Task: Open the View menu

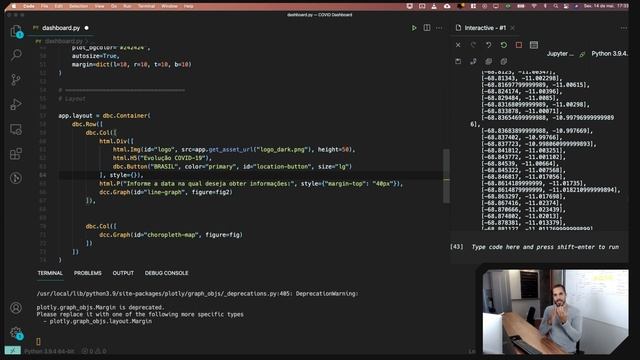Action: coord(99,6)
